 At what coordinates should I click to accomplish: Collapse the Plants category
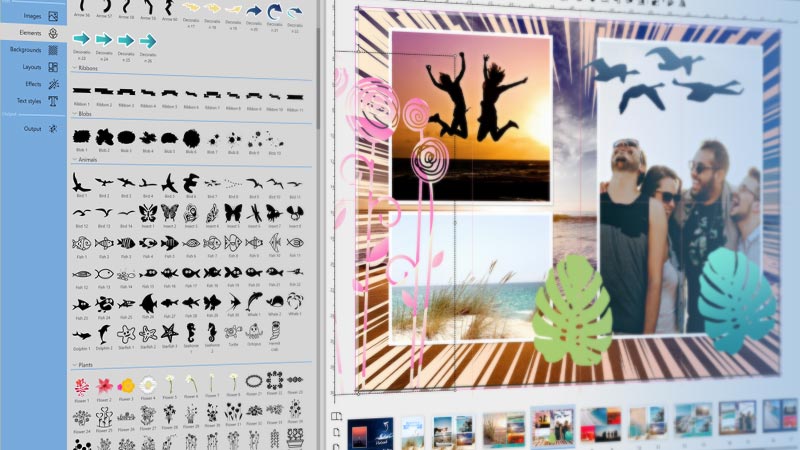(x=72, y=367)
